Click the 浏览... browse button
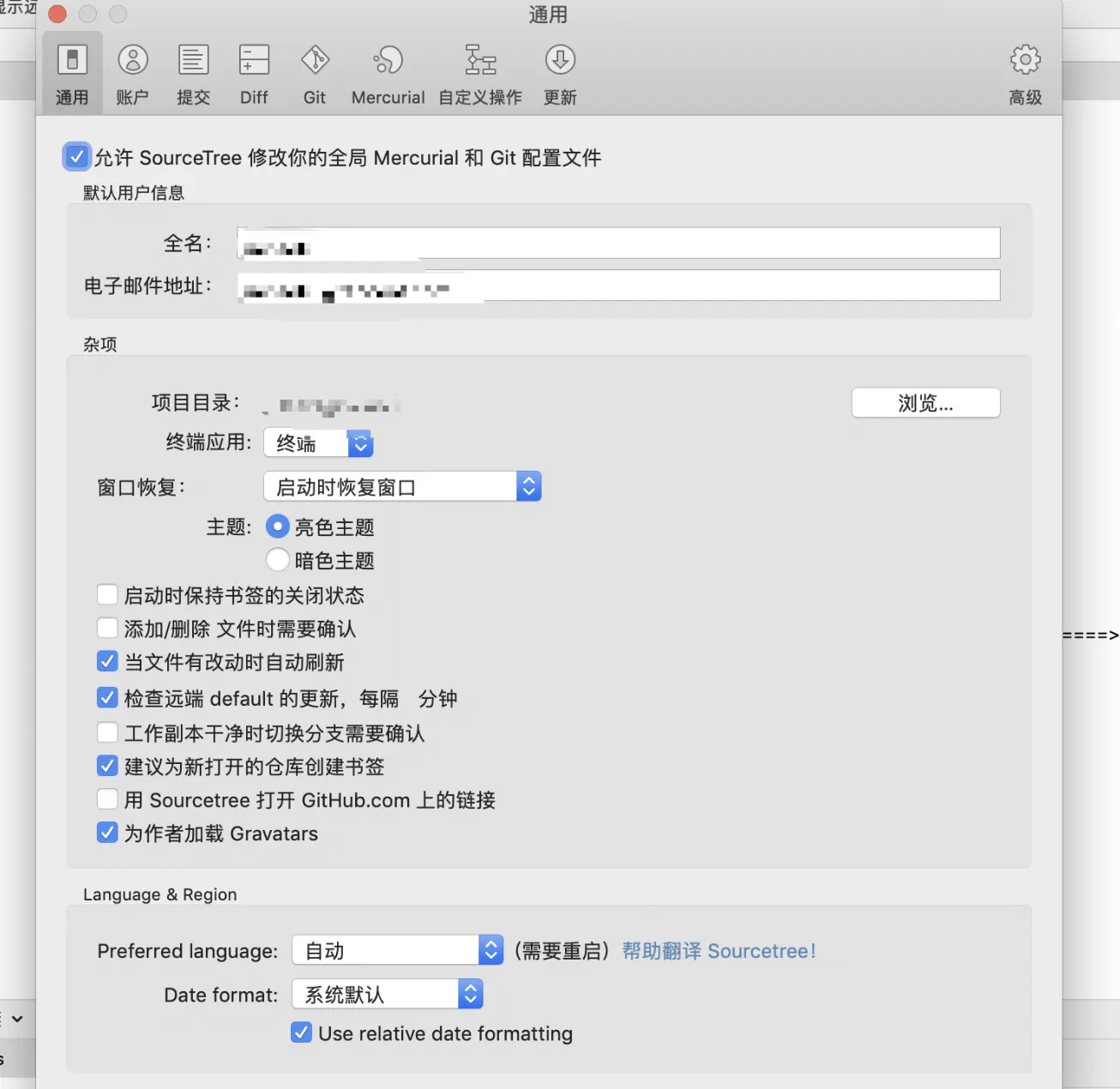The height and width of the screenshot is (1089, 1120). point(925,403)
